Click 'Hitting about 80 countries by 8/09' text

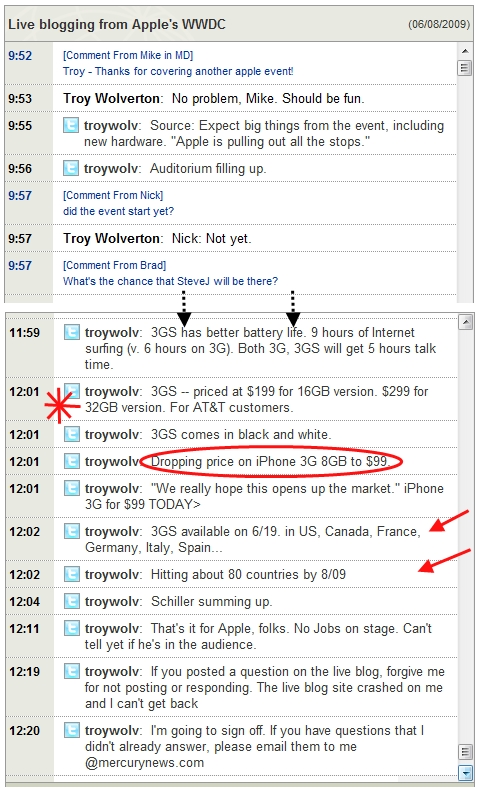pos(249,574)
